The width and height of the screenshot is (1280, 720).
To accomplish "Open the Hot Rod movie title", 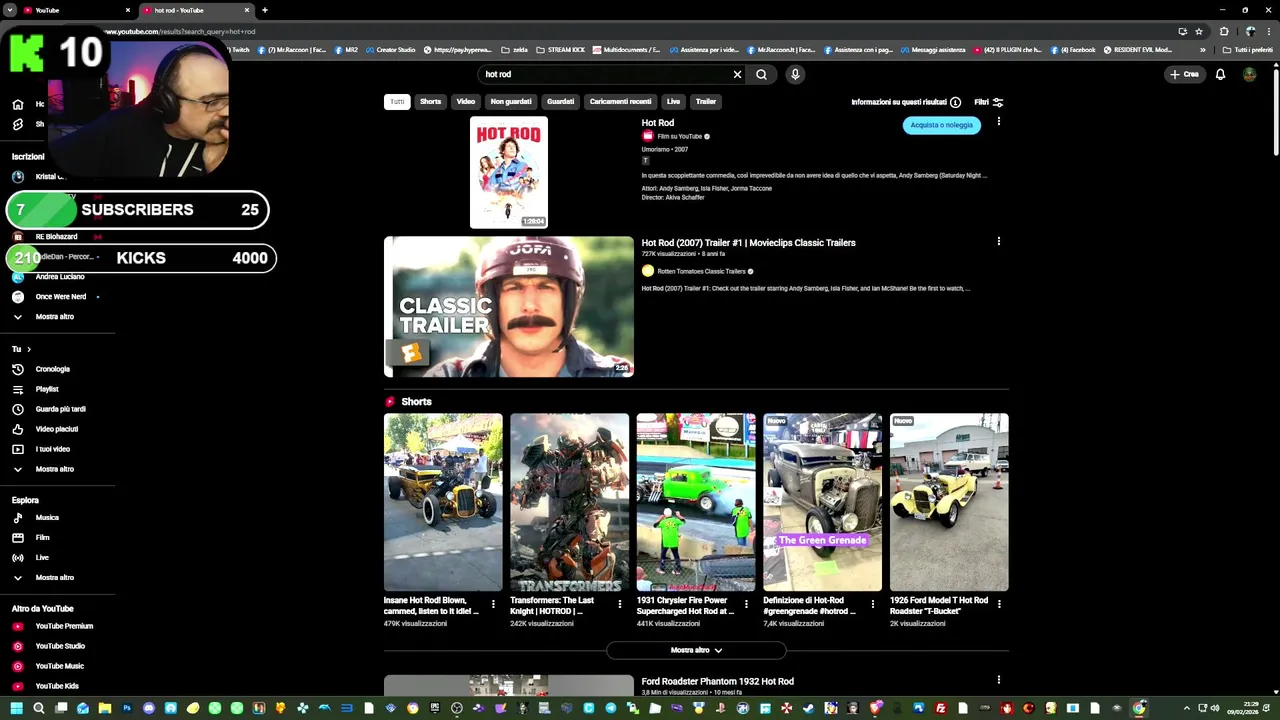I will pyautogui.click(x=658, y=122).
